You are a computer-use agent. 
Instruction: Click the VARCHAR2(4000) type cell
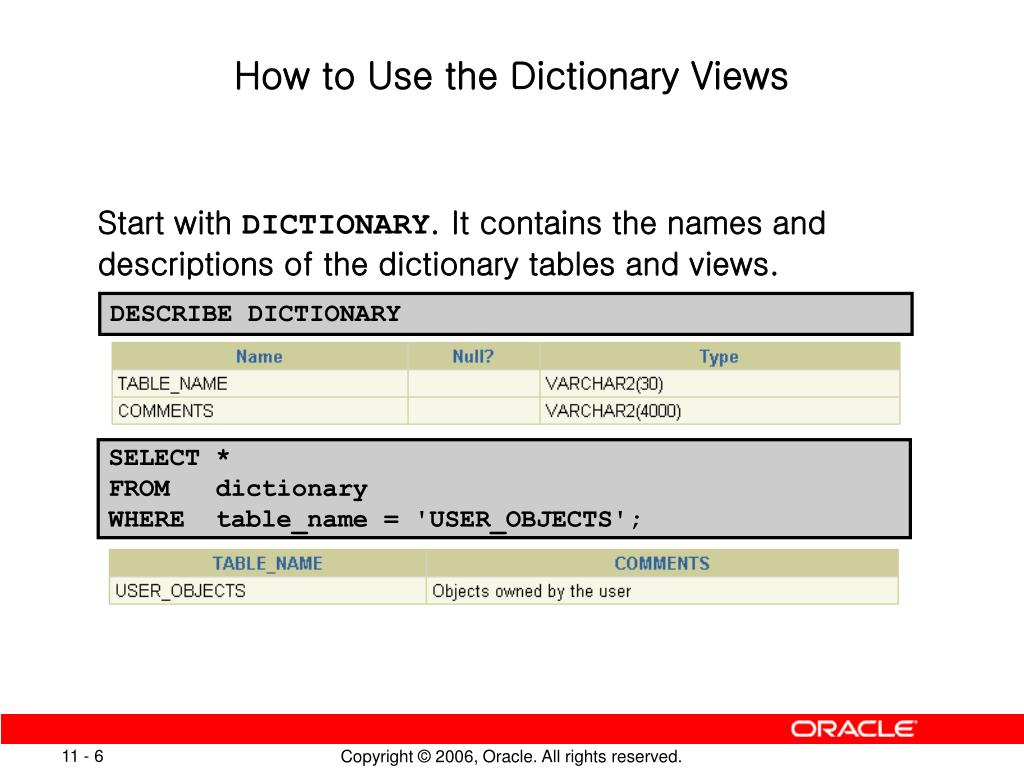click(719, 411)
